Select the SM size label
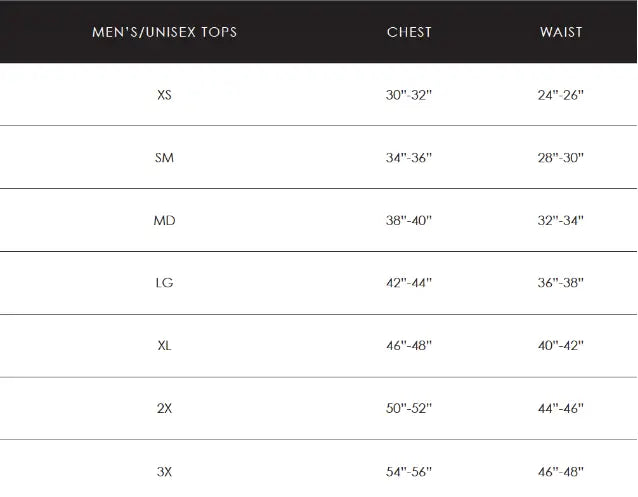 [165, 158]
